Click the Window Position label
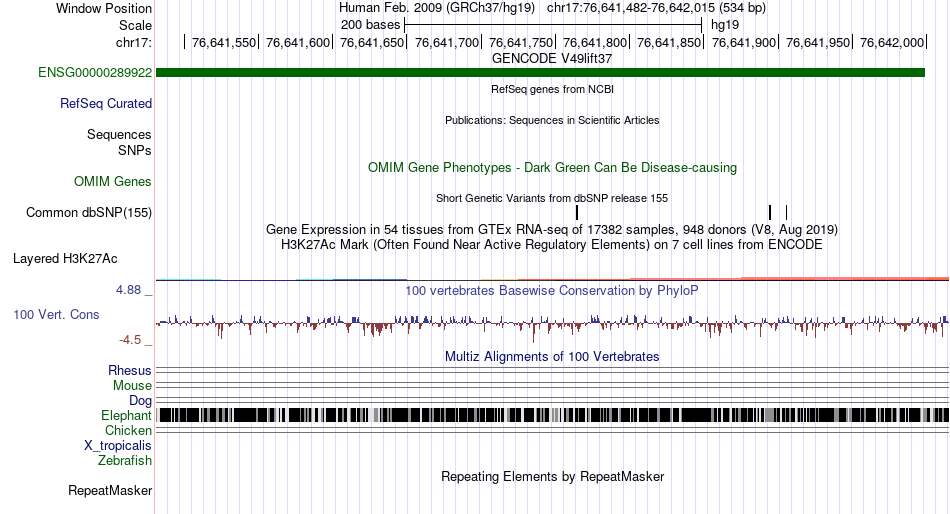950x514 pixels. 104,8
